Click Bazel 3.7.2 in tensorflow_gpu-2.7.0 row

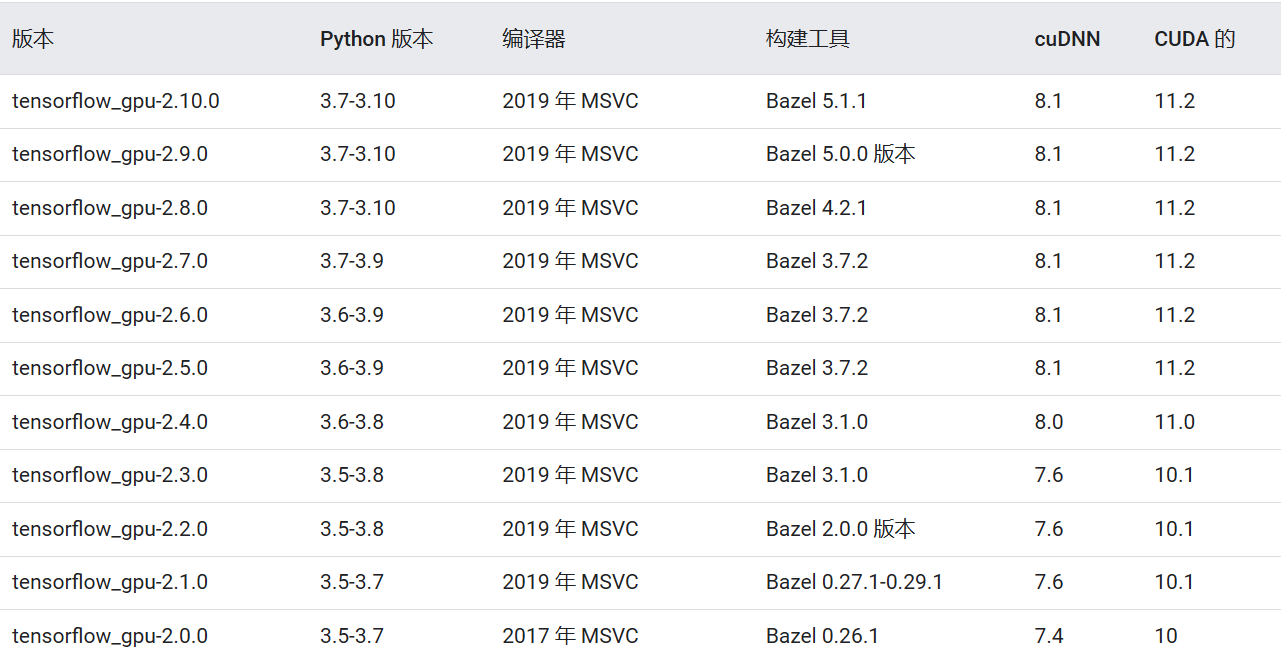pyautogui.click(x=817, y=261)
